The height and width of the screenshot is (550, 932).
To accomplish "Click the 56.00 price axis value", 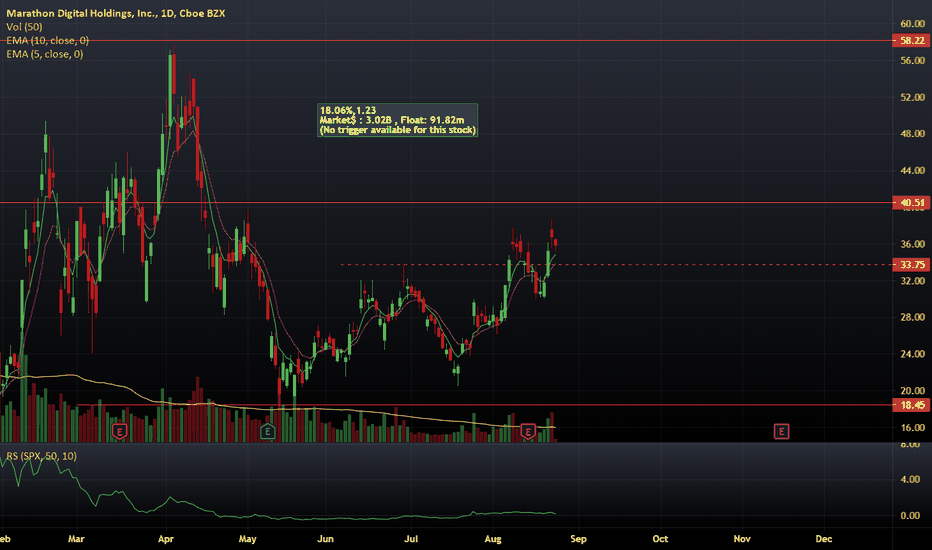I will [912, 61].
